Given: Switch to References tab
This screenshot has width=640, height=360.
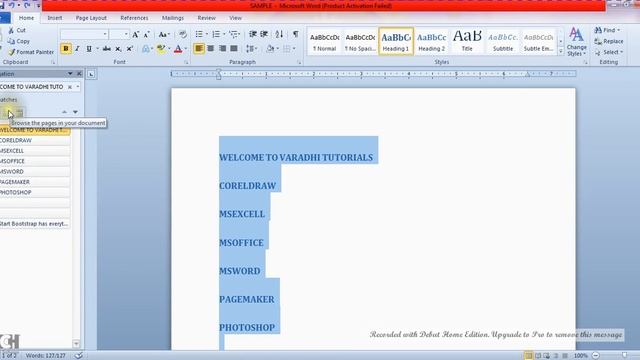Looking at the screenshot, I should pos(134,18).
